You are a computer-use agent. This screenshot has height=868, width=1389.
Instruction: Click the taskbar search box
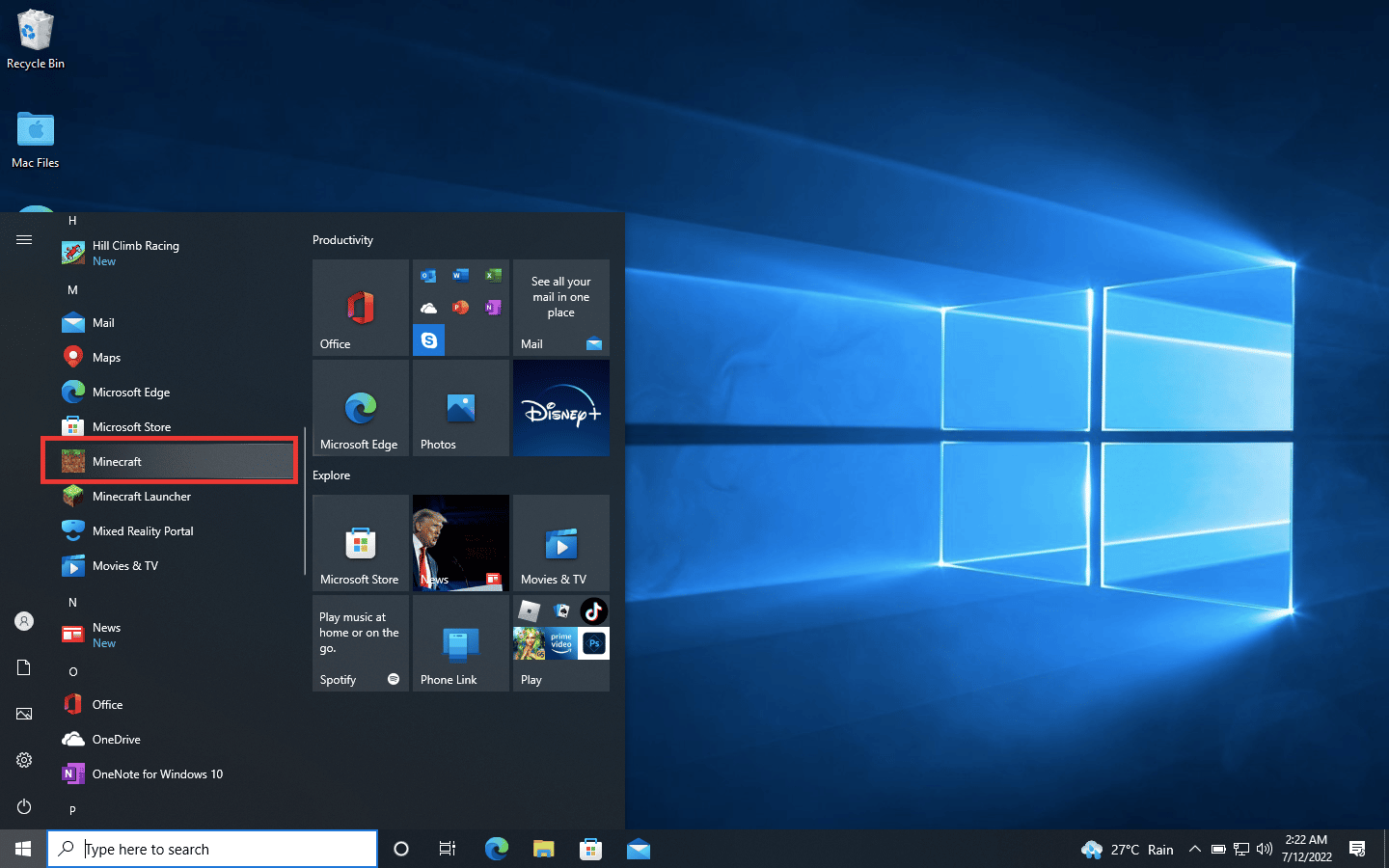point(212,849)
